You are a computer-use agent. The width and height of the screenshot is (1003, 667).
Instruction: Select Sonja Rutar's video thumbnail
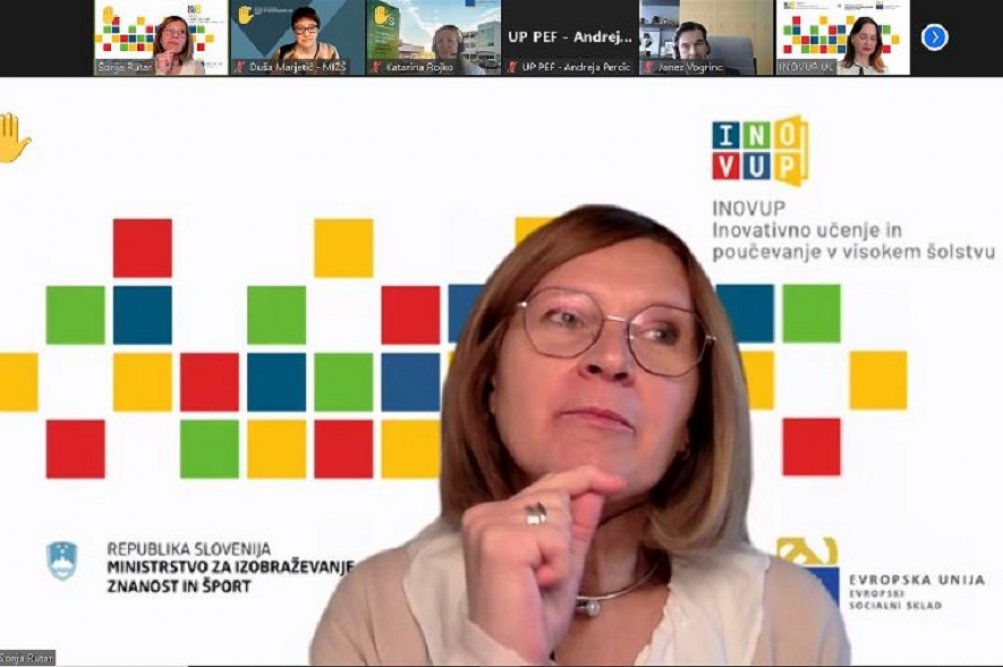click(161, 38)
